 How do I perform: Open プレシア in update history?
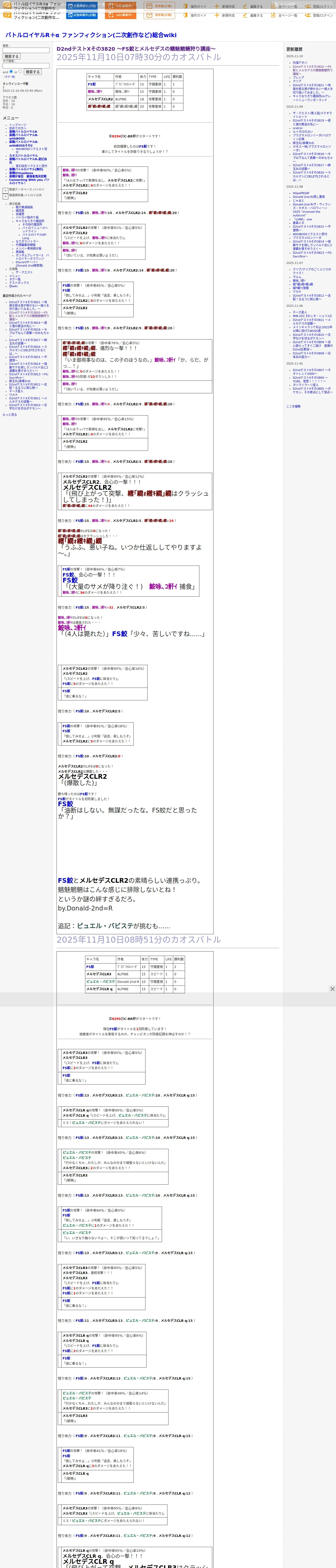pyautogui.click(x=298, y=77)
